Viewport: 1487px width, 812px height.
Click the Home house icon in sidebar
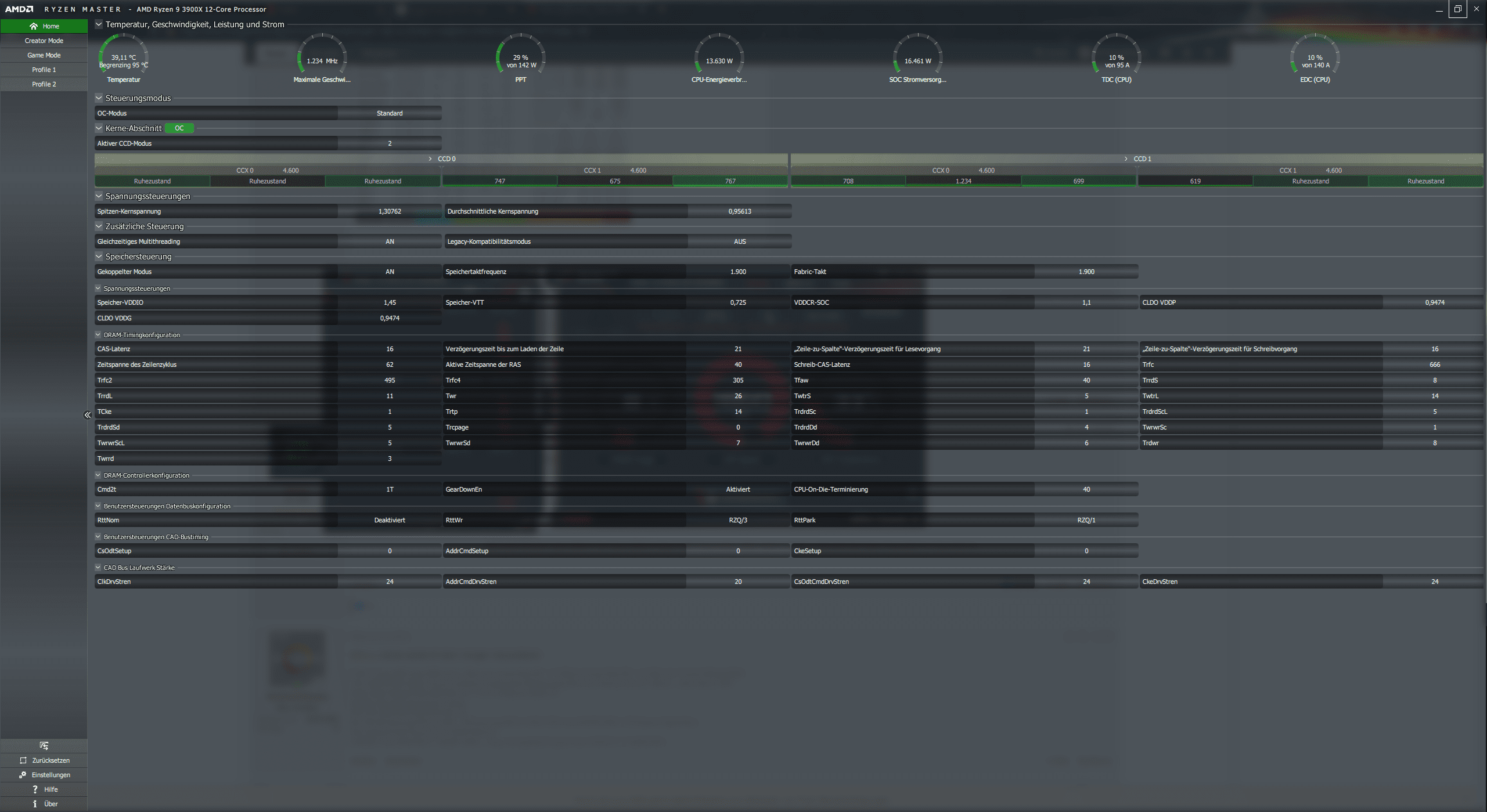[34, 26]
